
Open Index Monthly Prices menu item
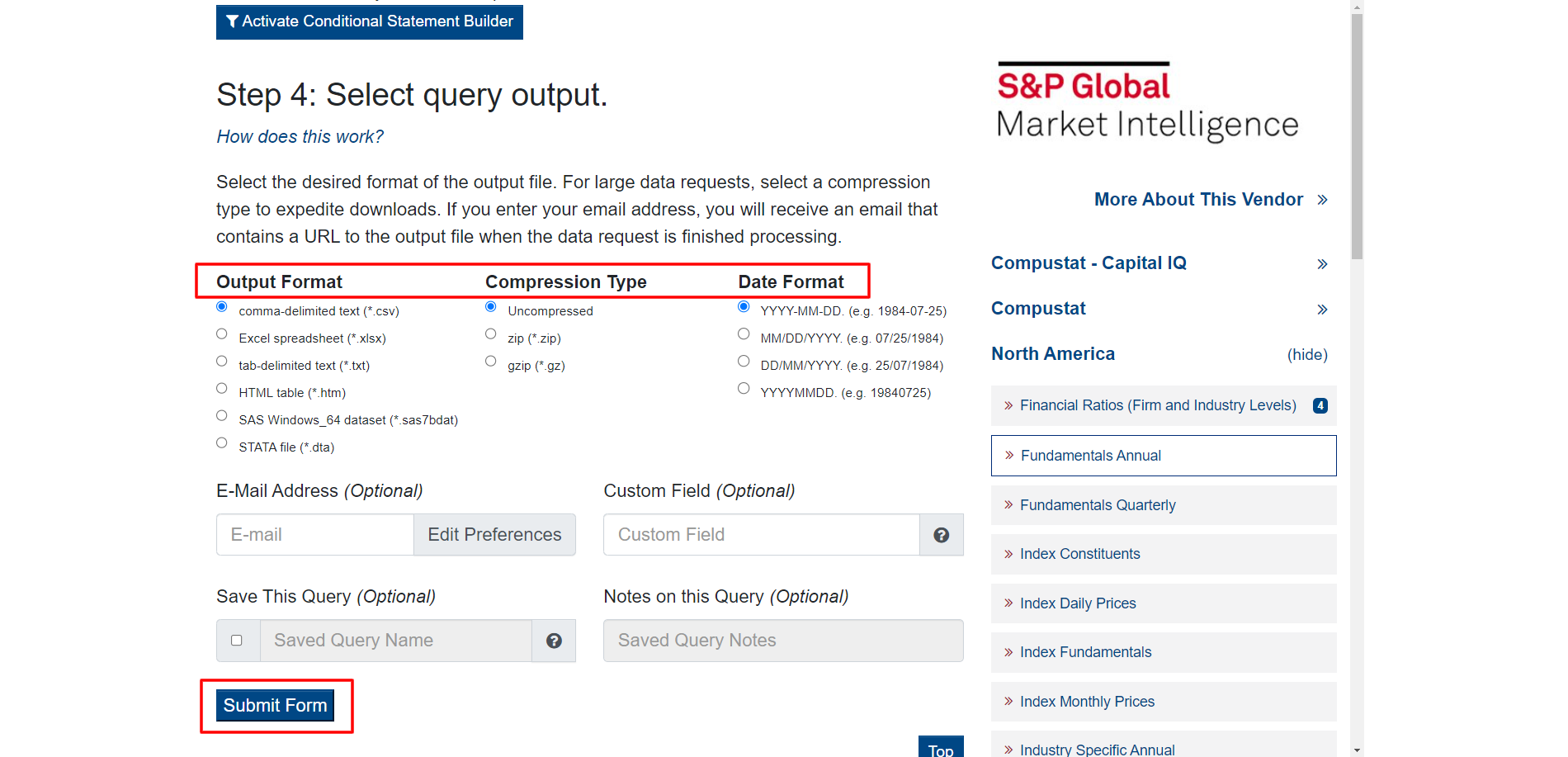pos(1164,702)
